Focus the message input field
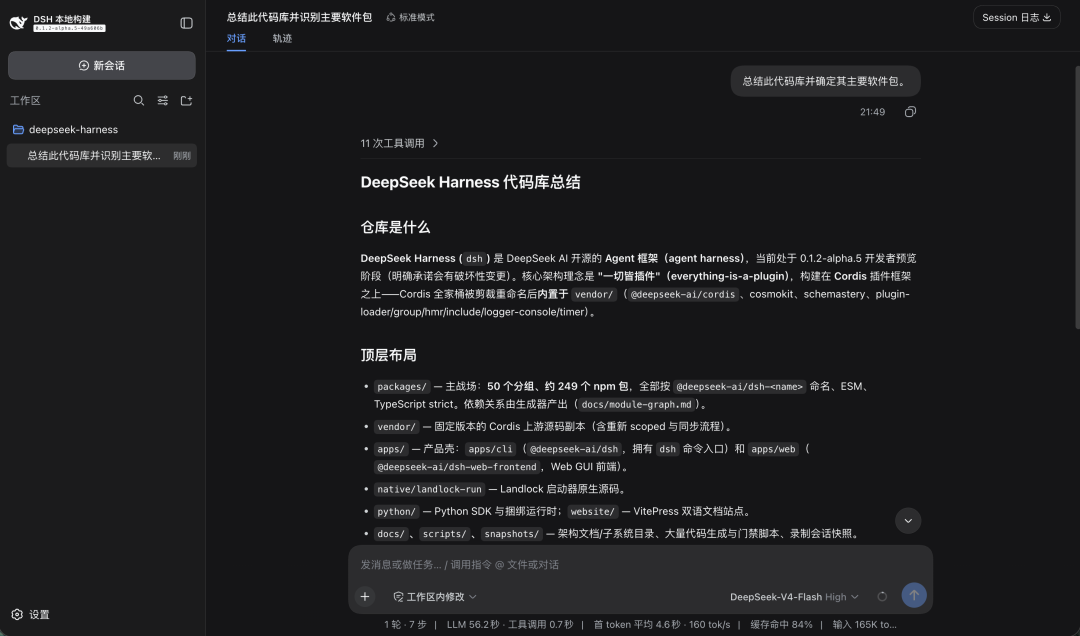Screen dimensions: 1080x636 (x=639, y=564)
